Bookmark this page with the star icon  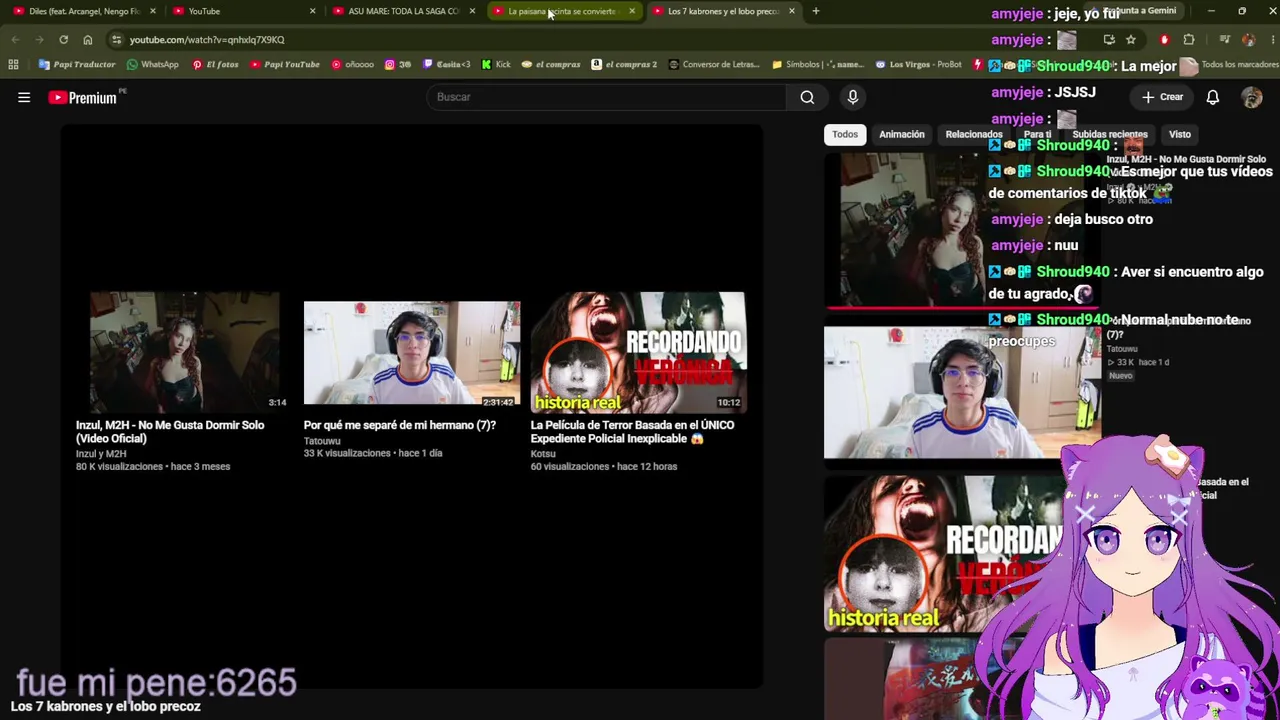pos(1131,40)
